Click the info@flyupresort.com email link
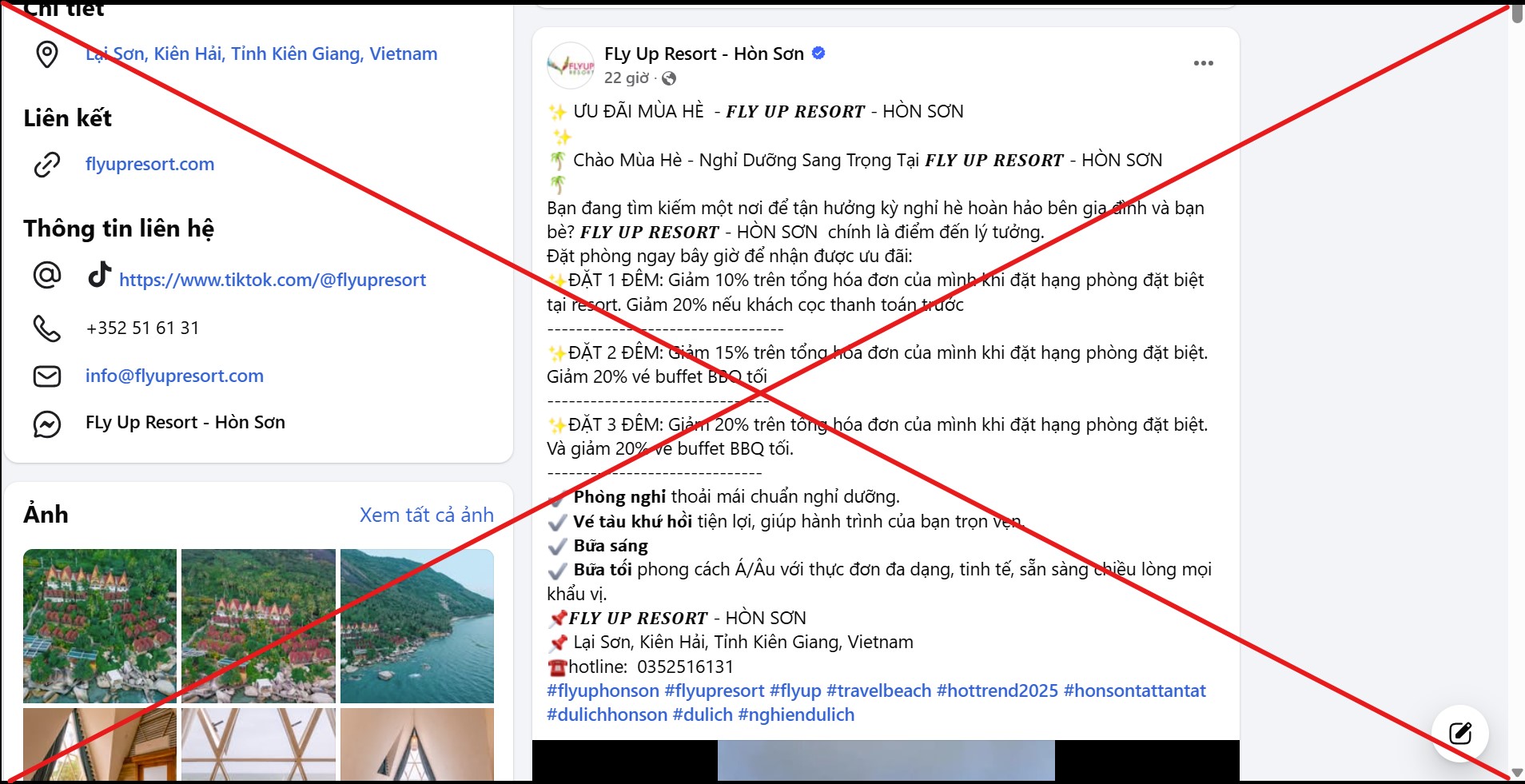Screen dimensions: 1525x784 pyautogui.click(x=174, y=376)
